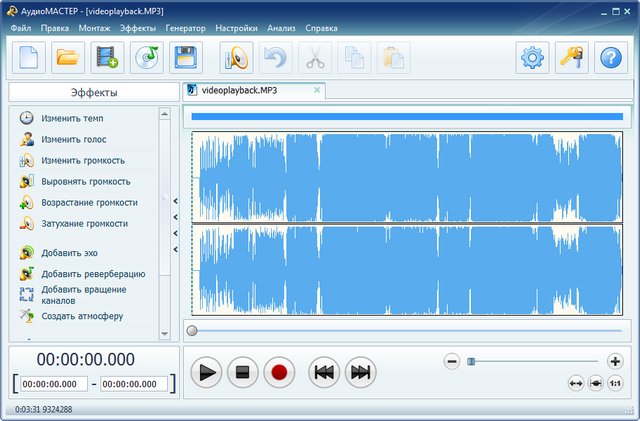Click the New file toolbar icon

coord(28,58)
